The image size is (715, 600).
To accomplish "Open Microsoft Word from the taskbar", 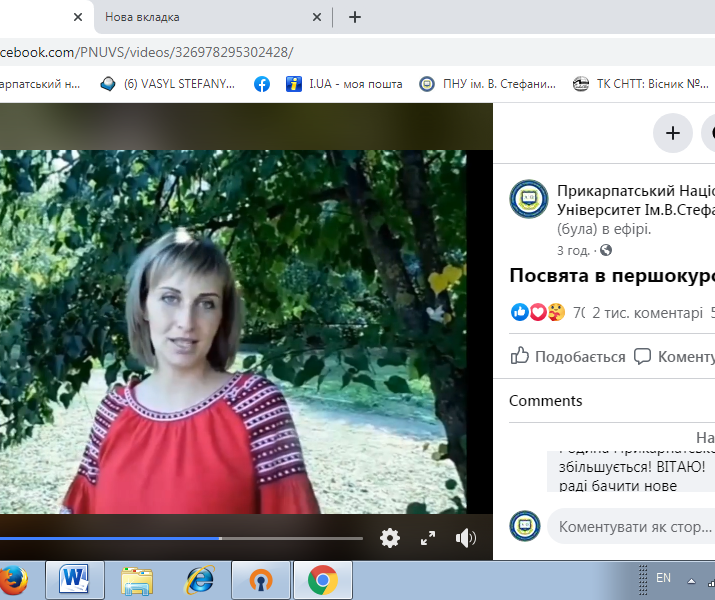I will pyautogui.click(x=75, y=580).
